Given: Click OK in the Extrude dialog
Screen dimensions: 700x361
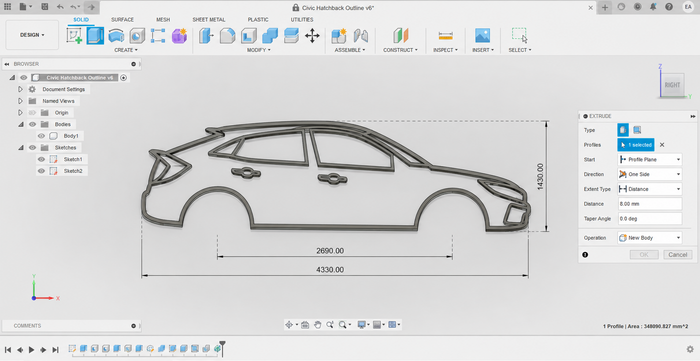Looking at the screenshot, I should (x=644, y=255).
